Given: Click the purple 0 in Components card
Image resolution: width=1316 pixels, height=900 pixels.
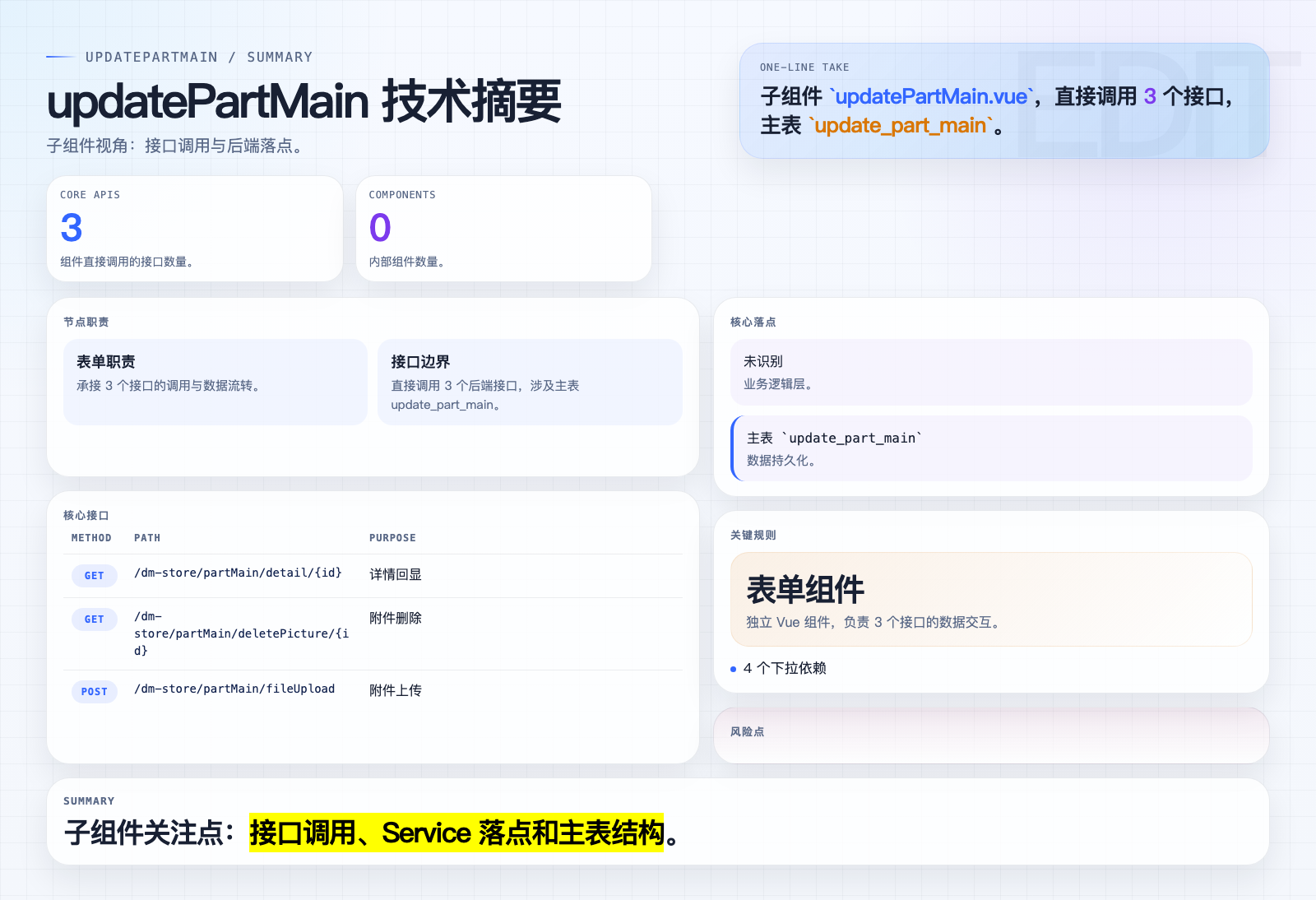Looking at the screenshot, I should tap(380, 228).
